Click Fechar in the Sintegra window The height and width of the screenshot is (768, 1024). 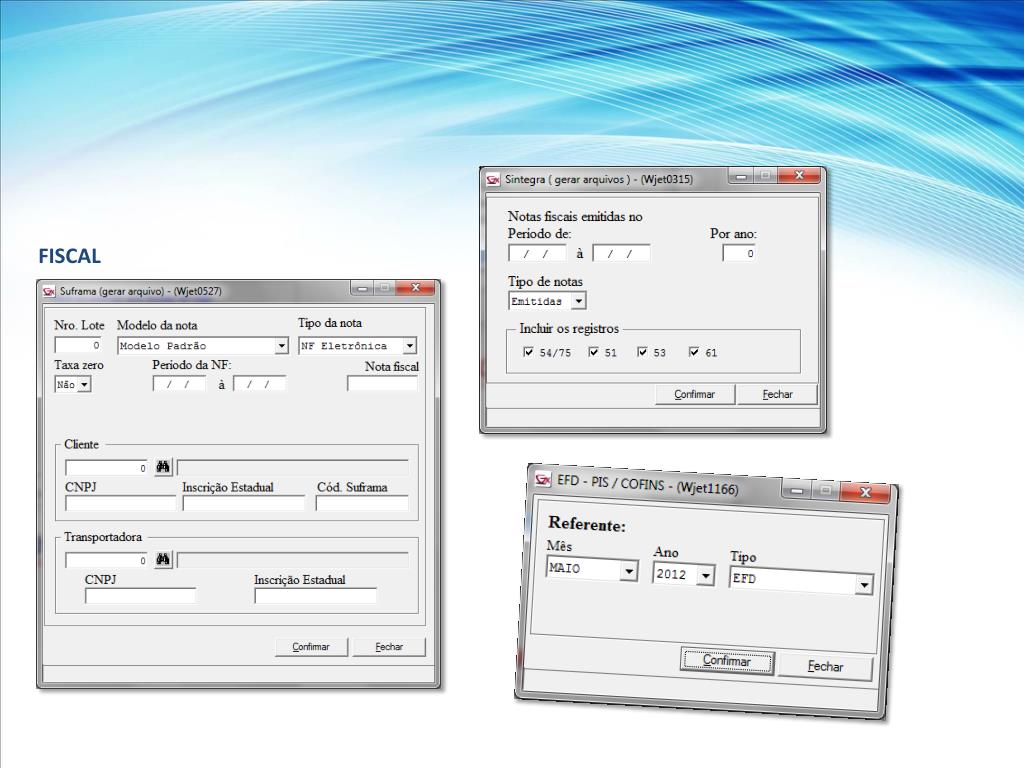coord(777,394)
